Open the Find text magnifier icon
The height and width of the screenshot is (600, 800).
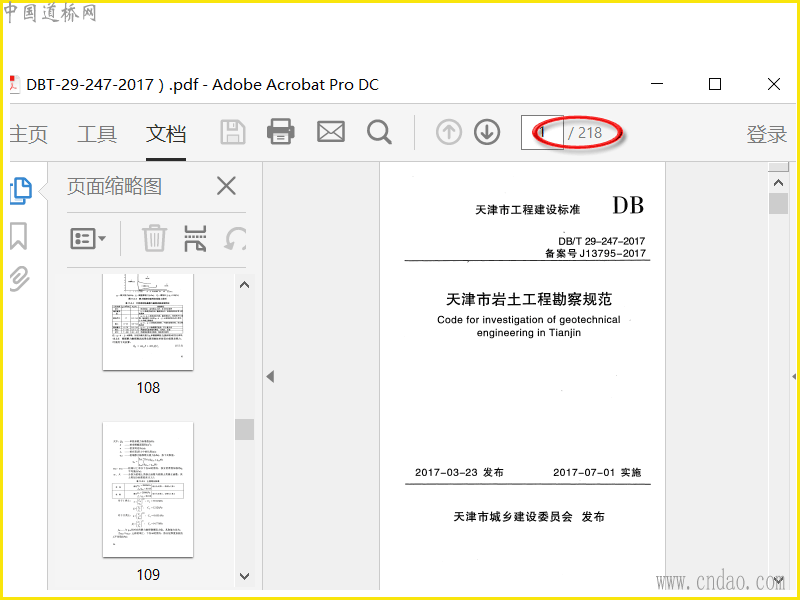pos(379,132)
